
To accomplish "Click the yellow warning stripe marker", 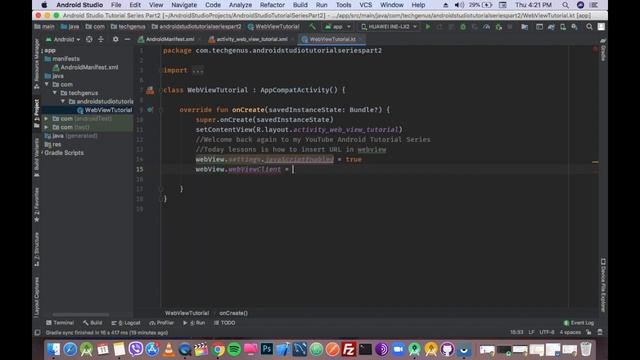I will click(595, 162).
